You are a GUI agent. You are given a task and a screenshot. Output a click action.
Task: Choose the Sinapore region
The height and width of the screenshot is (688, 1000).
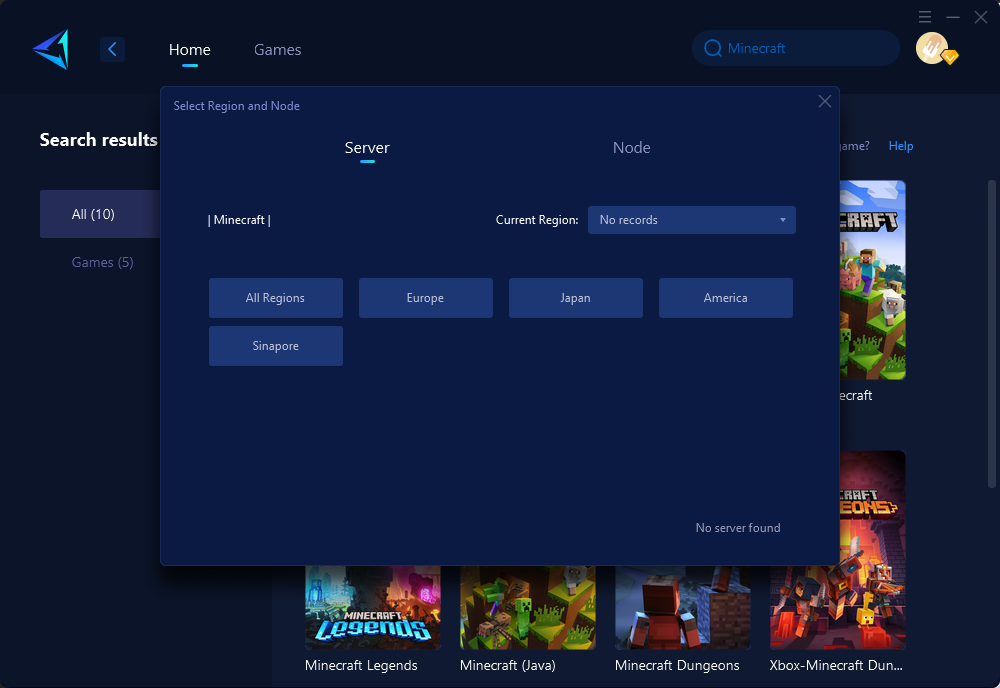[276, 346]
